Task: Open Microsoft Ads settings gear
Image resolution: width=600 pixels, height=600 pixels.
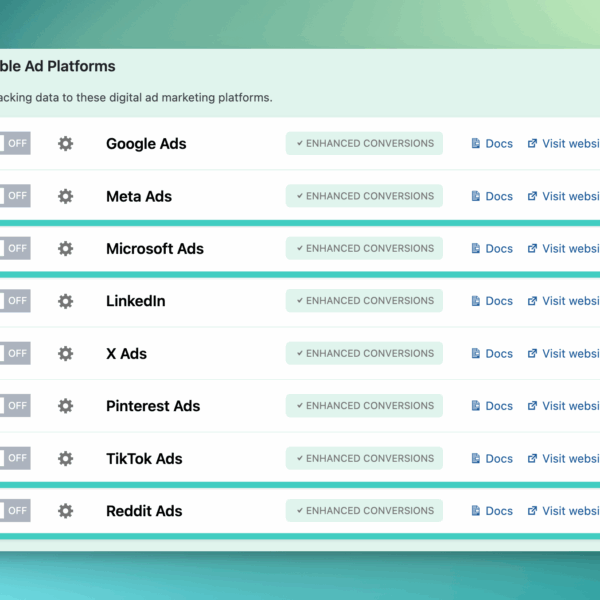Action: (x=65, y=249)
